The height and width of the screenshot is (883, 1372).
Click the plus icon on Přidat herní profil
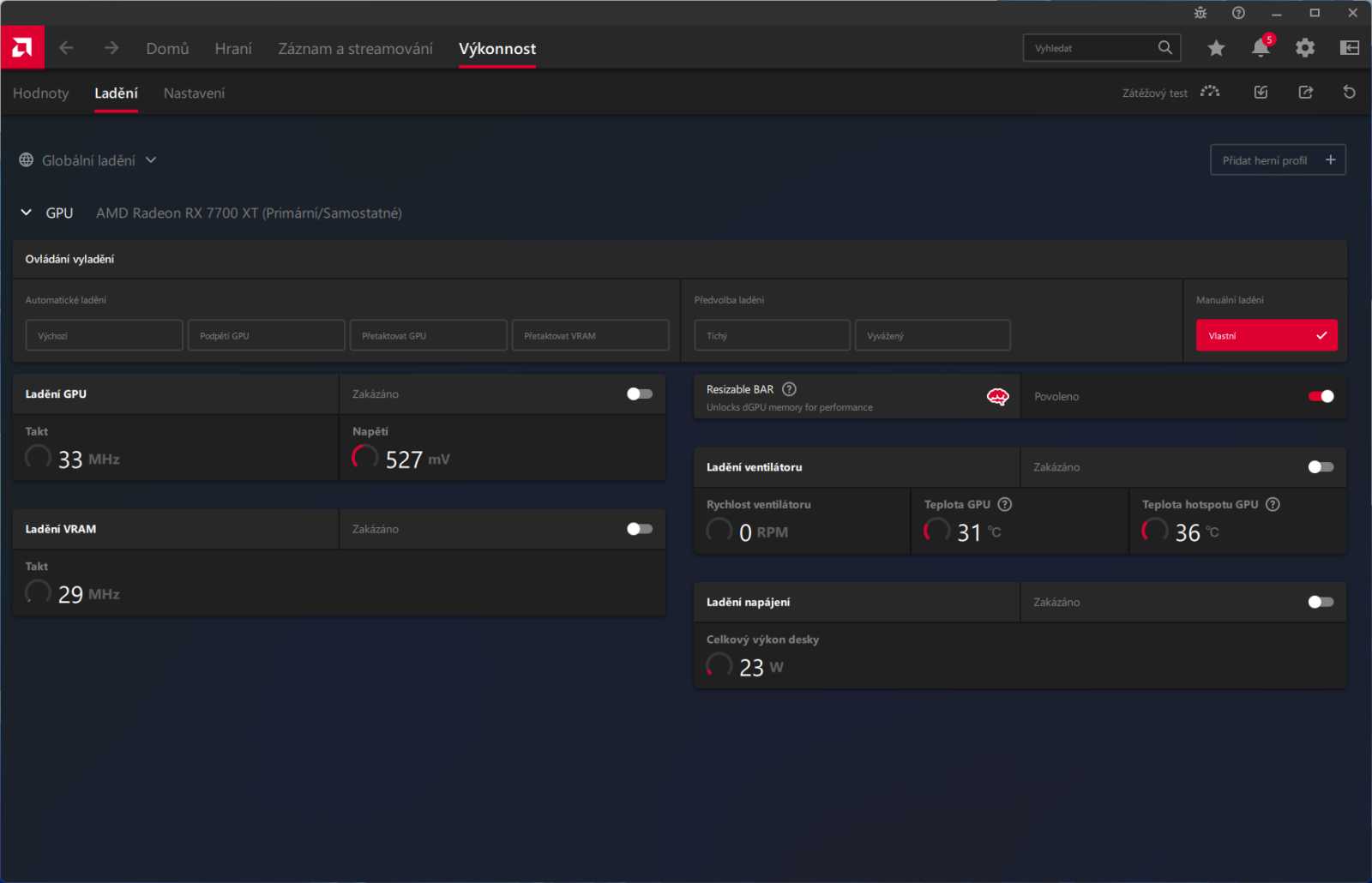[x=1331, y=159]
